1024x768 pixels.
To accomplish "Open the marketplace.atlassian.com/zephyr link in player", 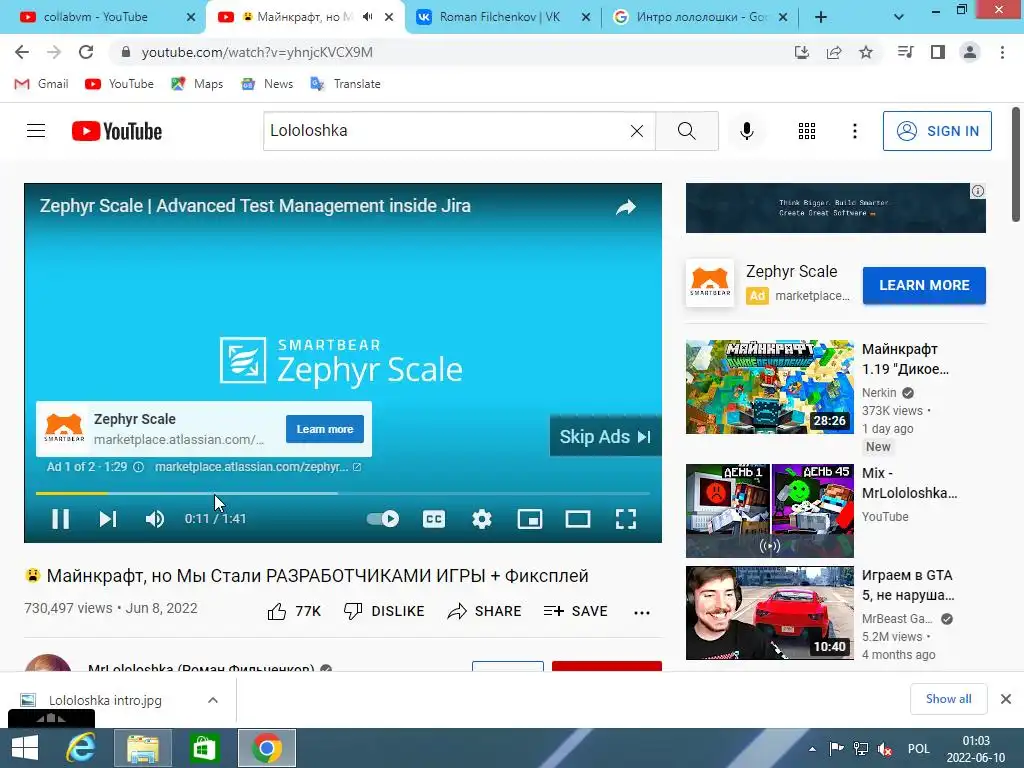I will [257, 467].
